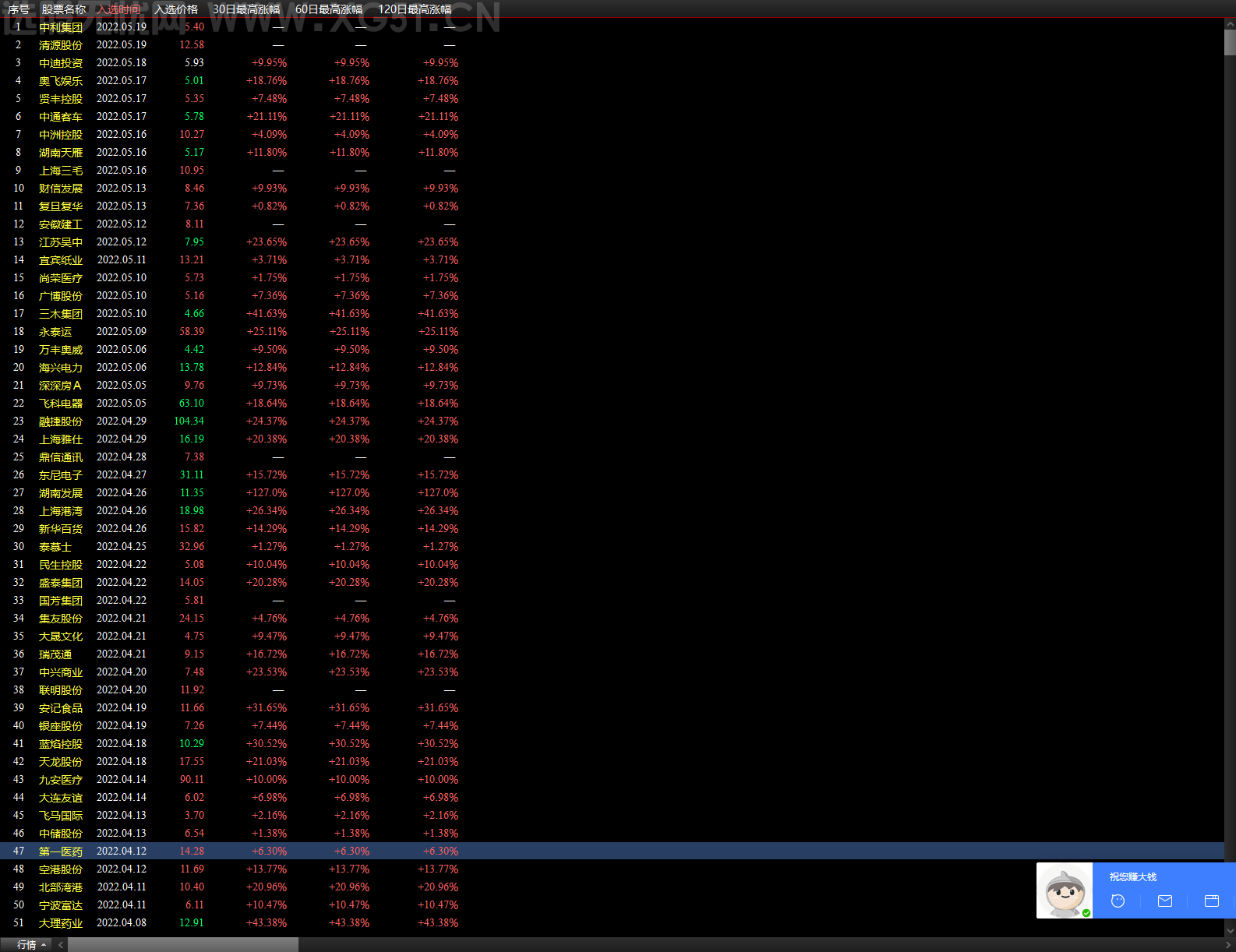Select stock 中通客车
The image size is (1236, 952).
click(61, 117)
